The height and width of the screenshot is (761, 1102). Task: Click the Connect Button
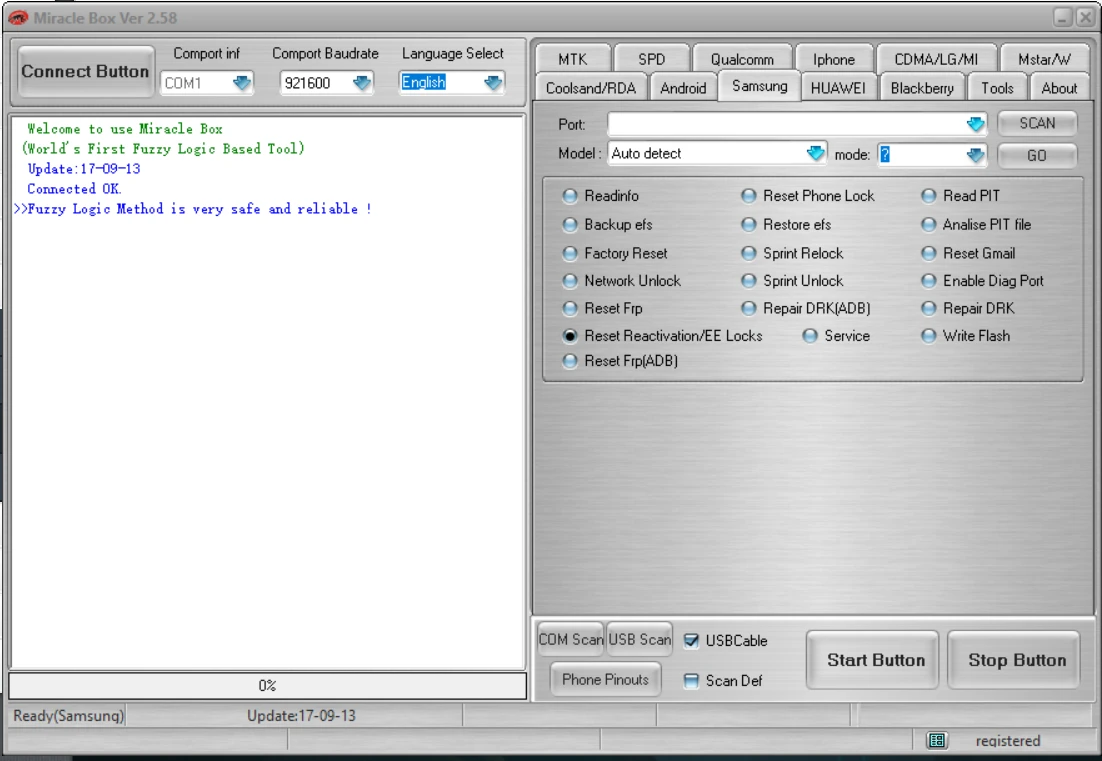point(85,71)
